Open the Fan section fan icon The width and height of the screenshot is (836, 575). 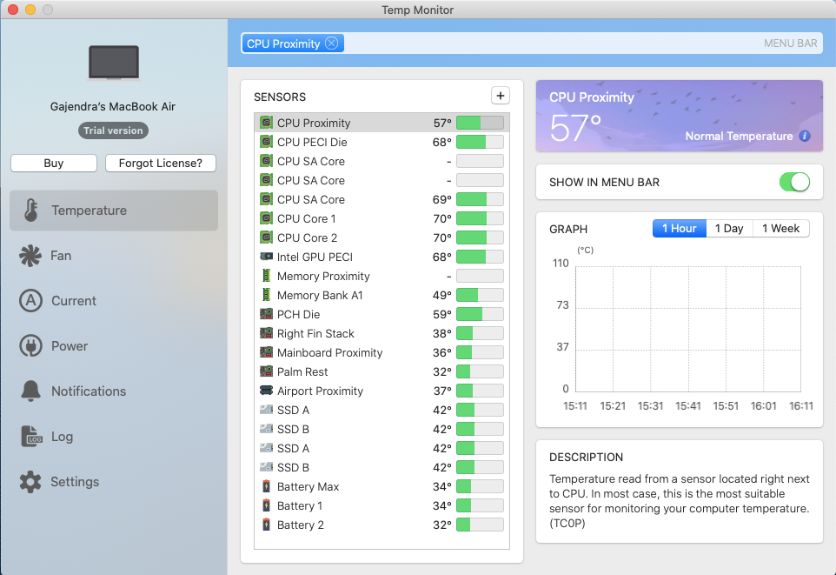tap(30, 255)
